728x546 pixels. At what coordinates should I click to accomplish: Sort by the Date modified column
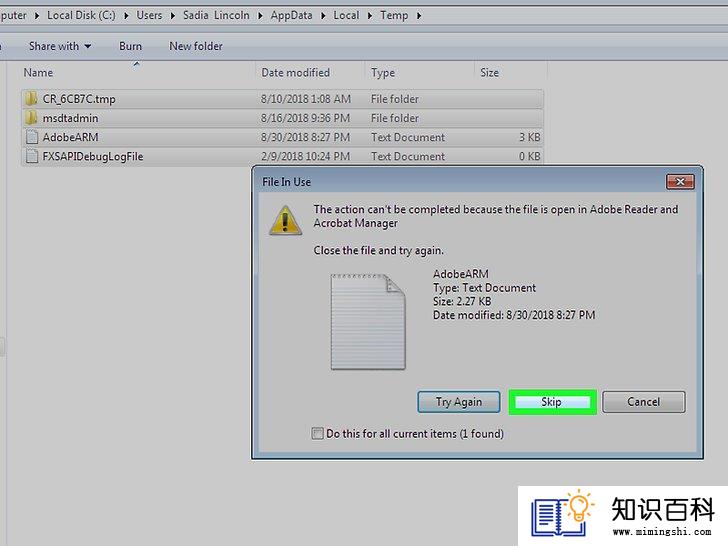click(x=296, y=72)
